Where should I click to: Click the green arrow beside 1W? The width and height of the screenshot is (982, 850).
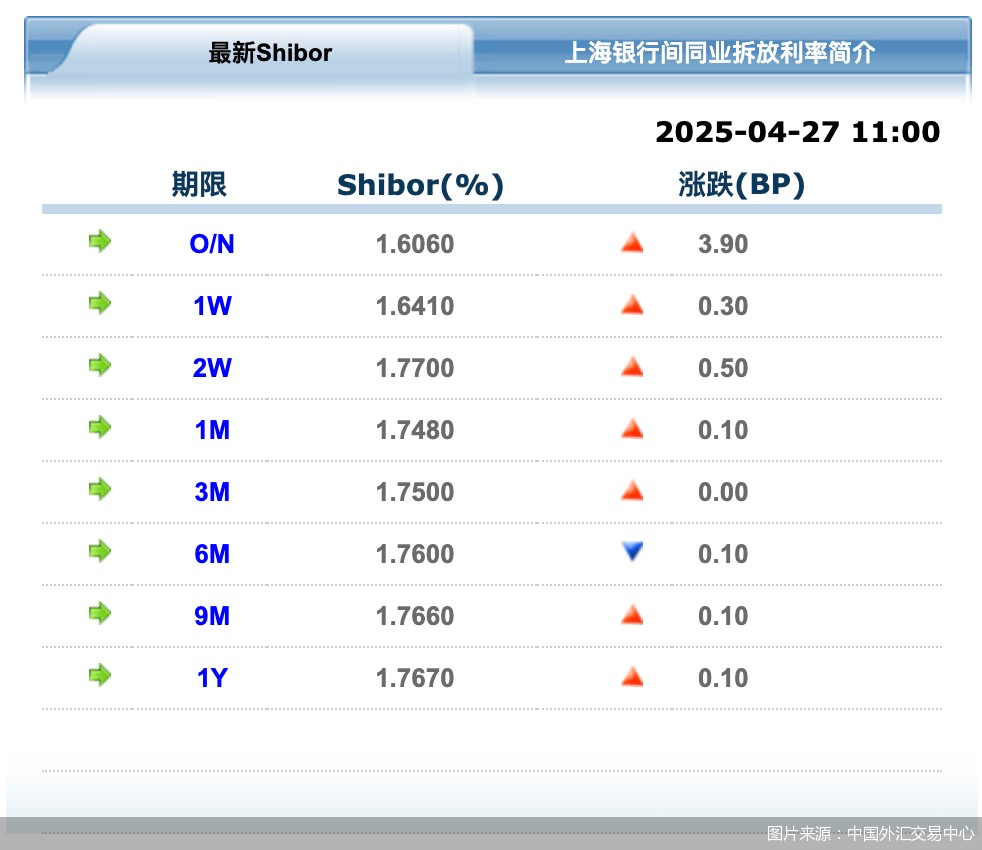coord(100,303)
